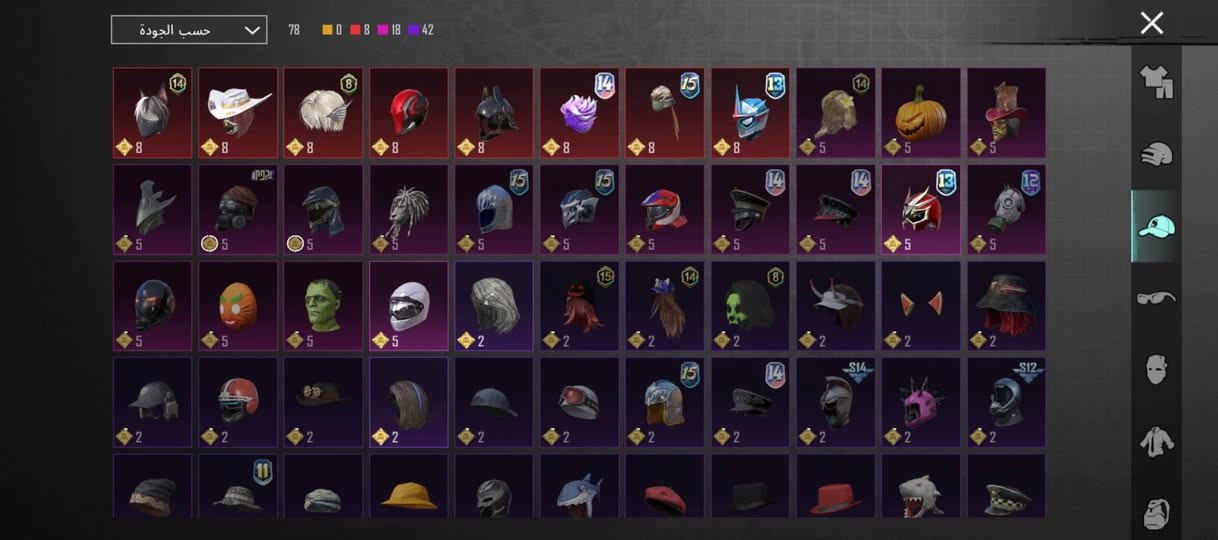
Task: Open the outfits (shirt and pants) category
Action: [1156, 83]
